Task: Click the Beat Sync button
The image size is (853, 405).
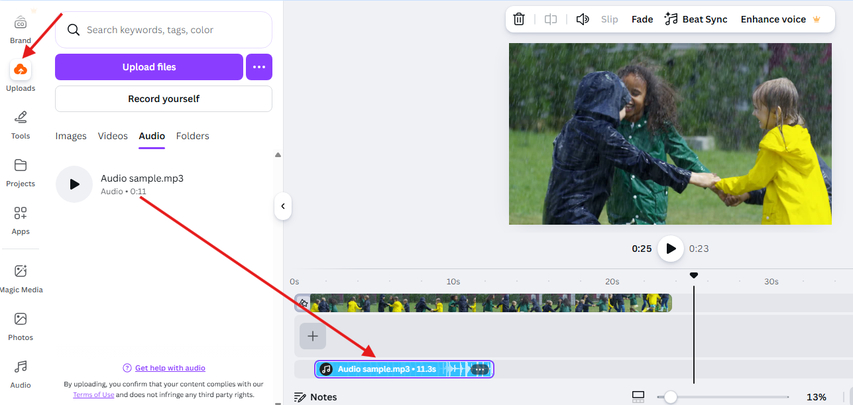Action: [696, 19]
